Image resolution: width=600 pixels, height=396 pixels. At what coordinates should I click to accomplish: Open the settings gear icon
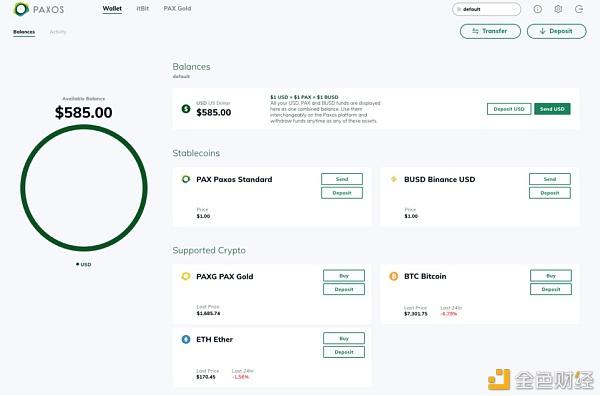click(558, 9)
